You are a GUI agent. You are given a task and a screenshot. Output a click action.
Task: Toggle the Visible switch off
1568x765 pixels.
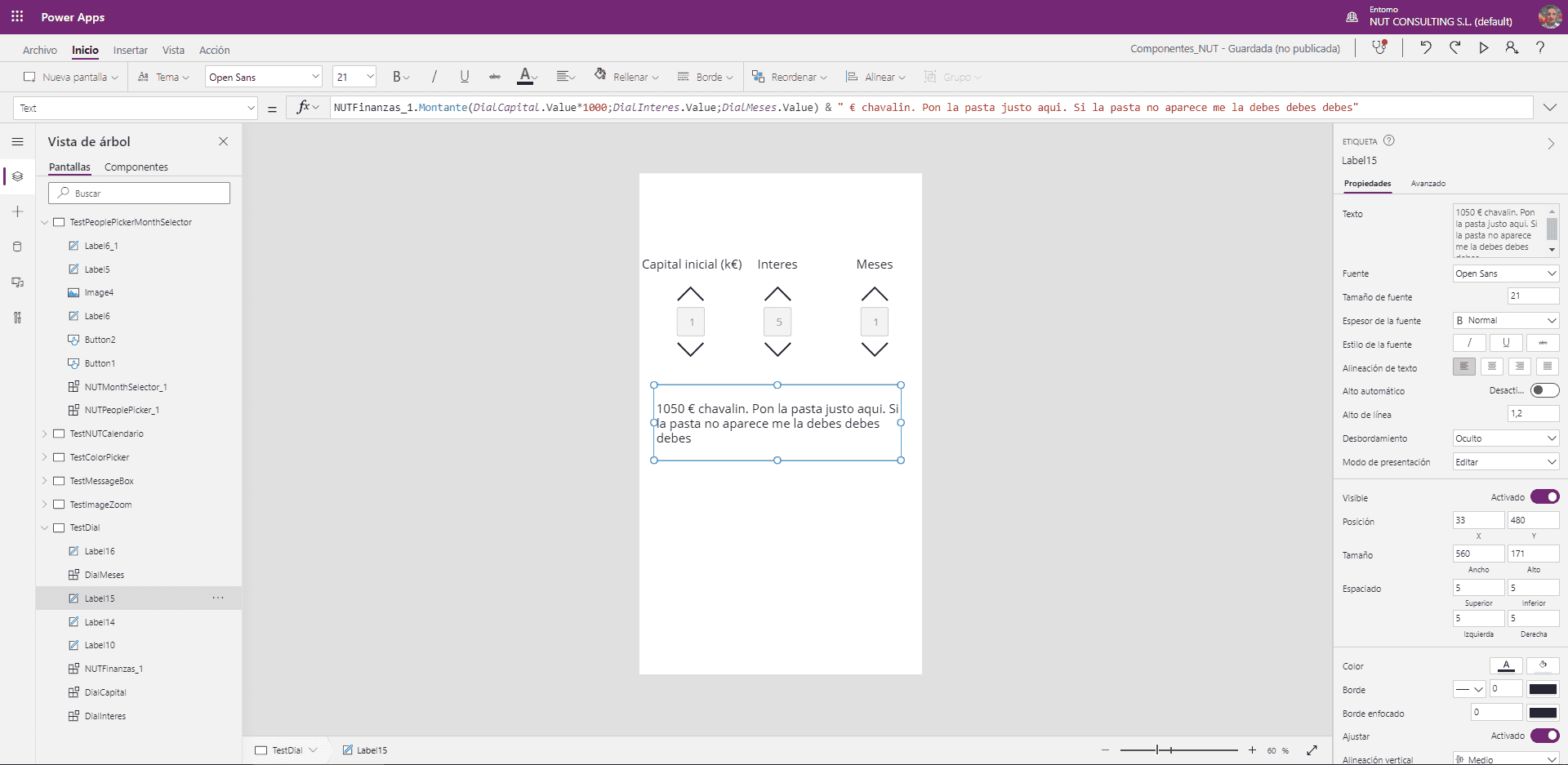coord(1544,497)
